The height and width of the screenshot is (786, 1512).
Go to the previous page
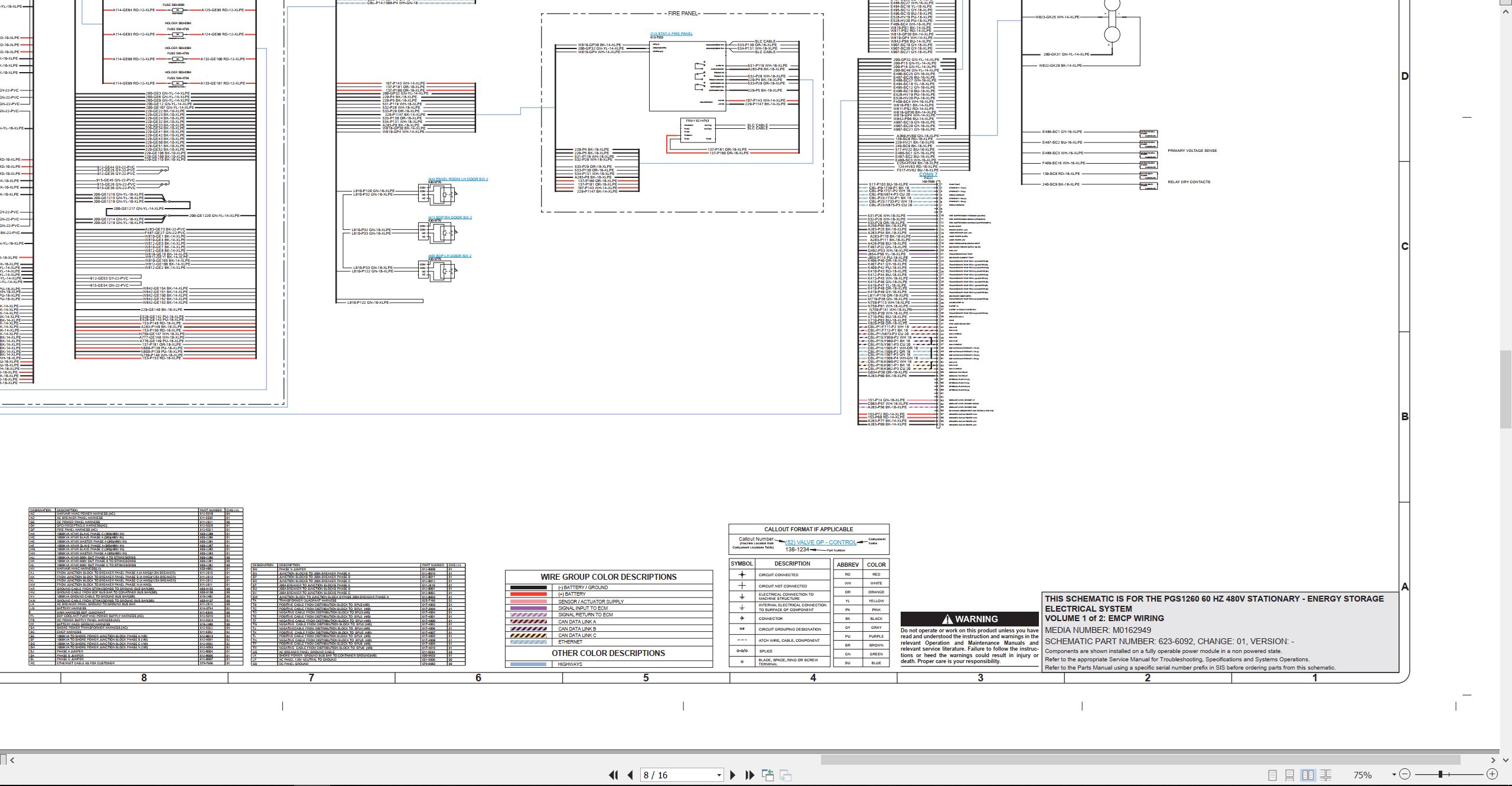[x=630, y=775]
